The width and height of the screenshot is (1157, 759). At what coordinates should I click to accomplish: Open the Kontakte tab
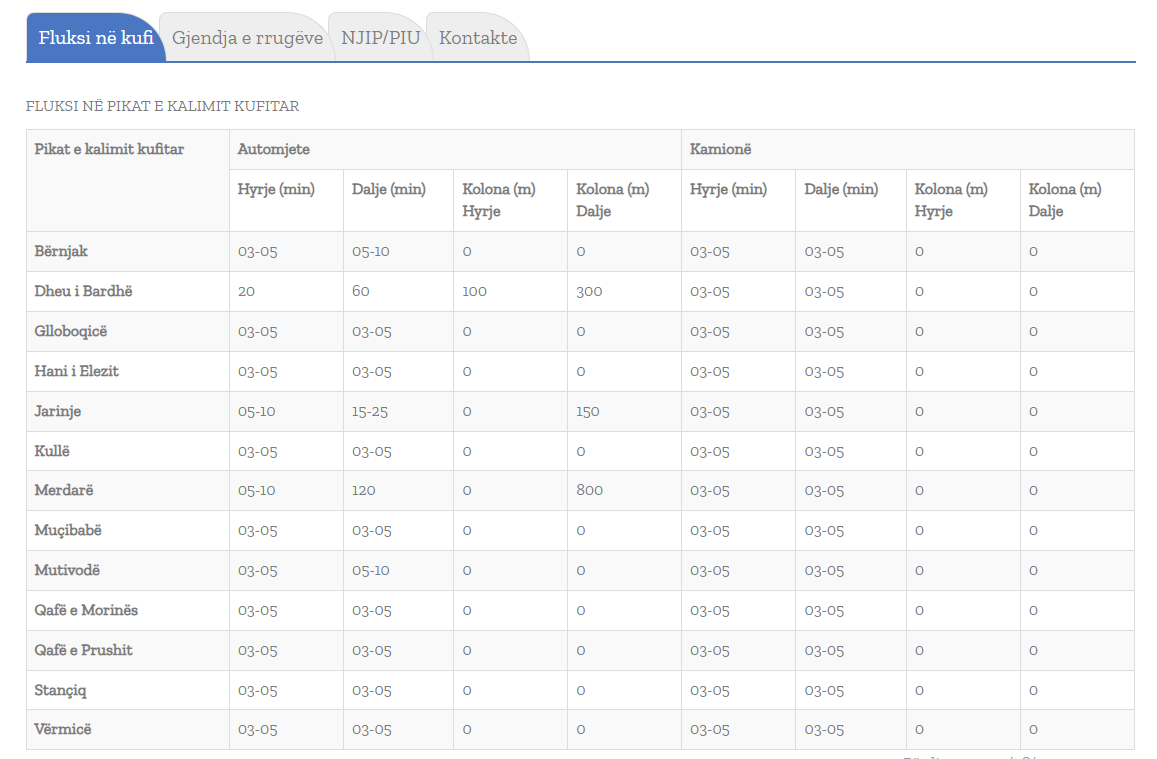(x=478, y=38)
